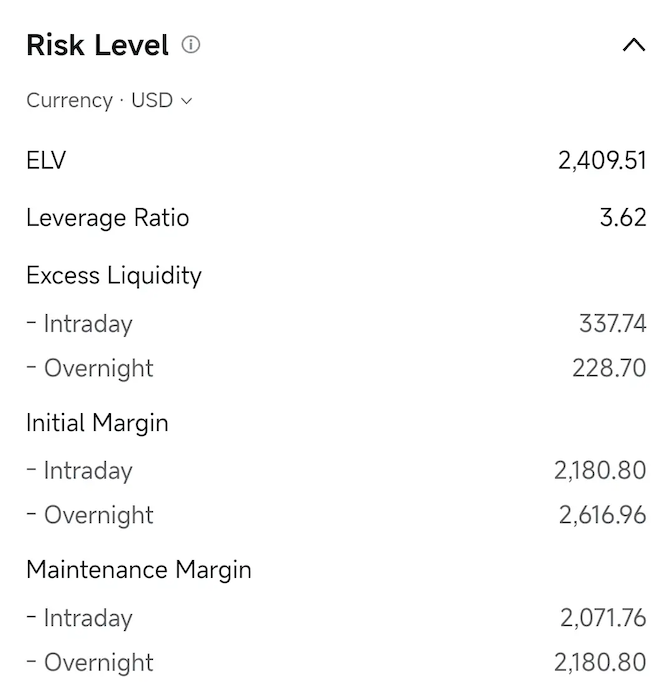
Task: Click the Excess Liquidity Intraday value 337.74
Action: (x=612, y=324)
